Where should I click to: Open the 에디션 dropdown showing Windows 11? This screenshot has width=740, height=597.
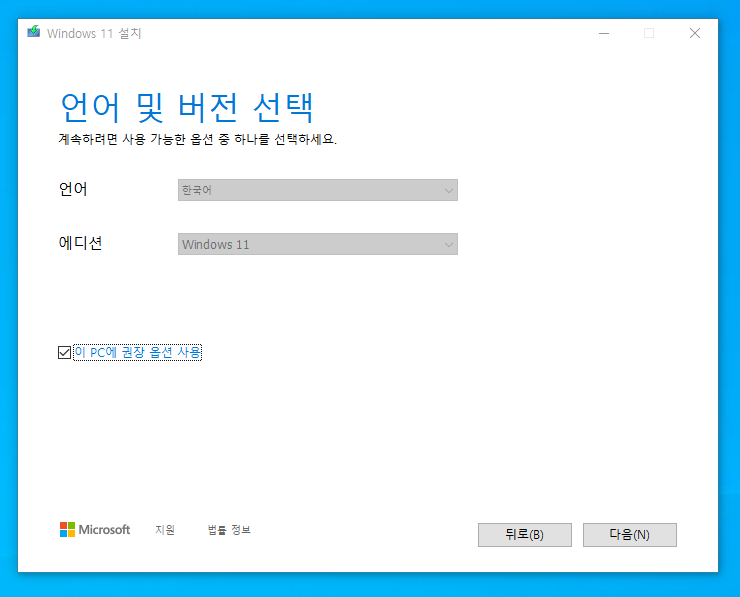(318, 244)
